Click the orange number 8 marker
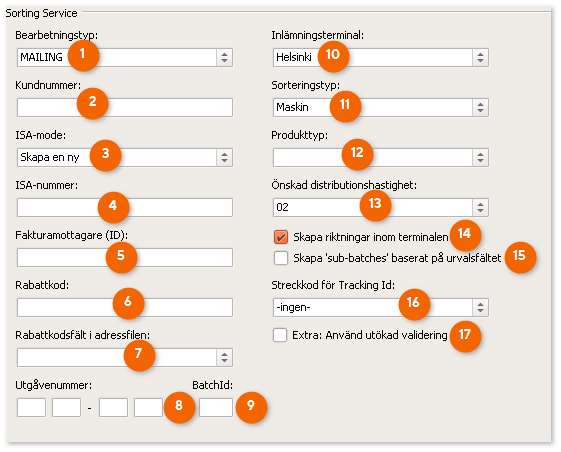This screenshot has width=561, height=452. pyautogui.click(x=179, y=407)
